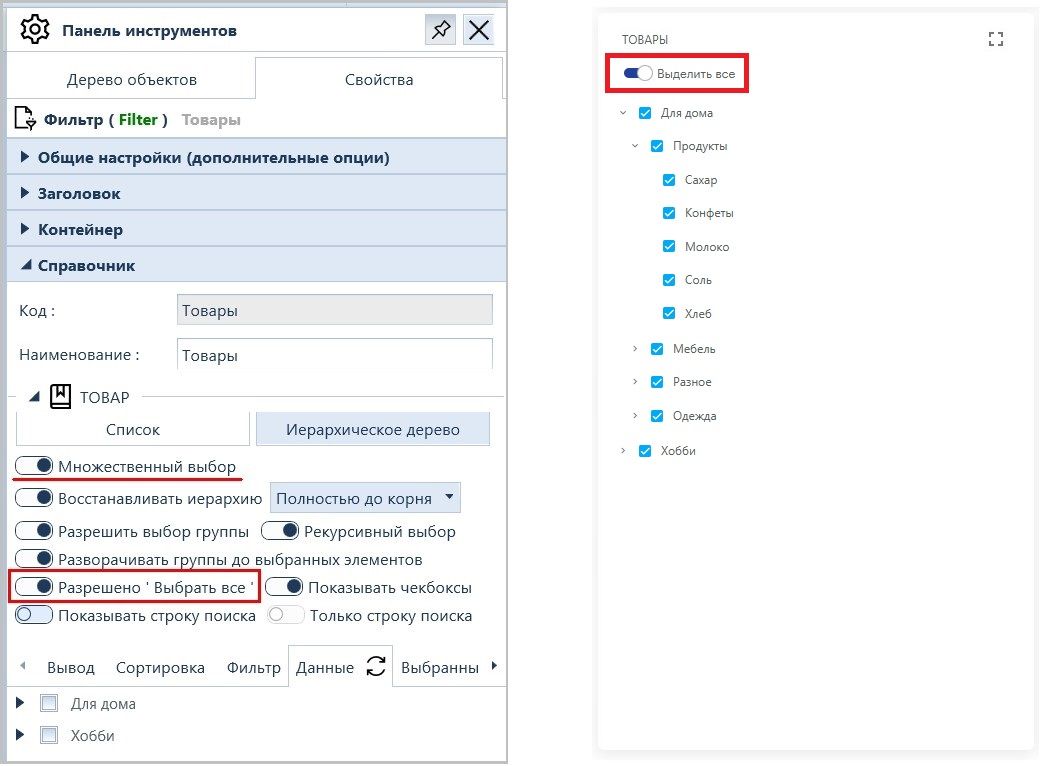The width and height of the screenshot is (1048, 766).
Task: Toggle Разрешено 'Выбрать все' switch
Action: pyautogui.click(x=34, y=587)
